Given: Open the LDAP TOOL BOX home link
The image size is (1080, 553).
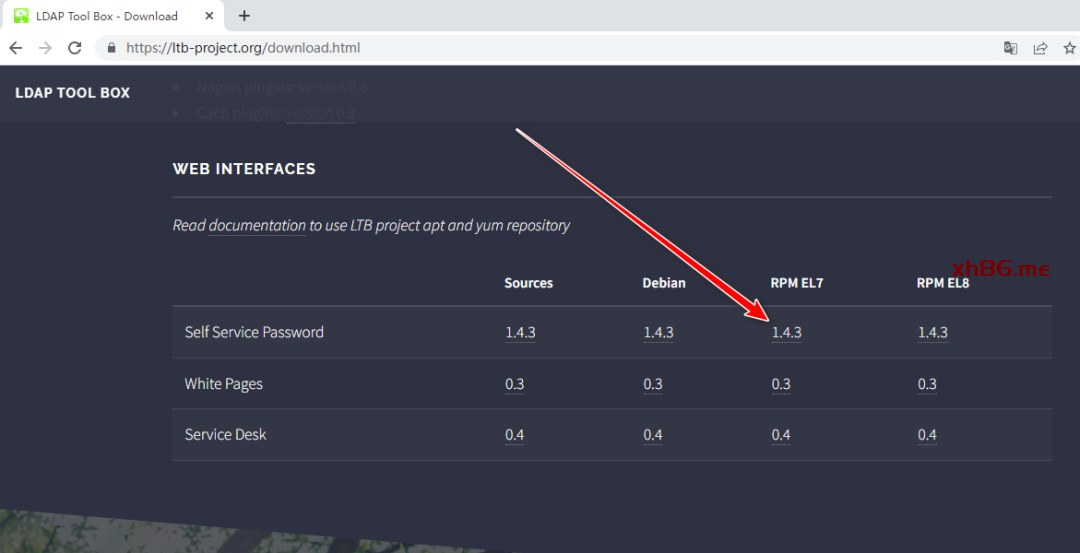Looking at the screenshot, I should tap(72, 93).
